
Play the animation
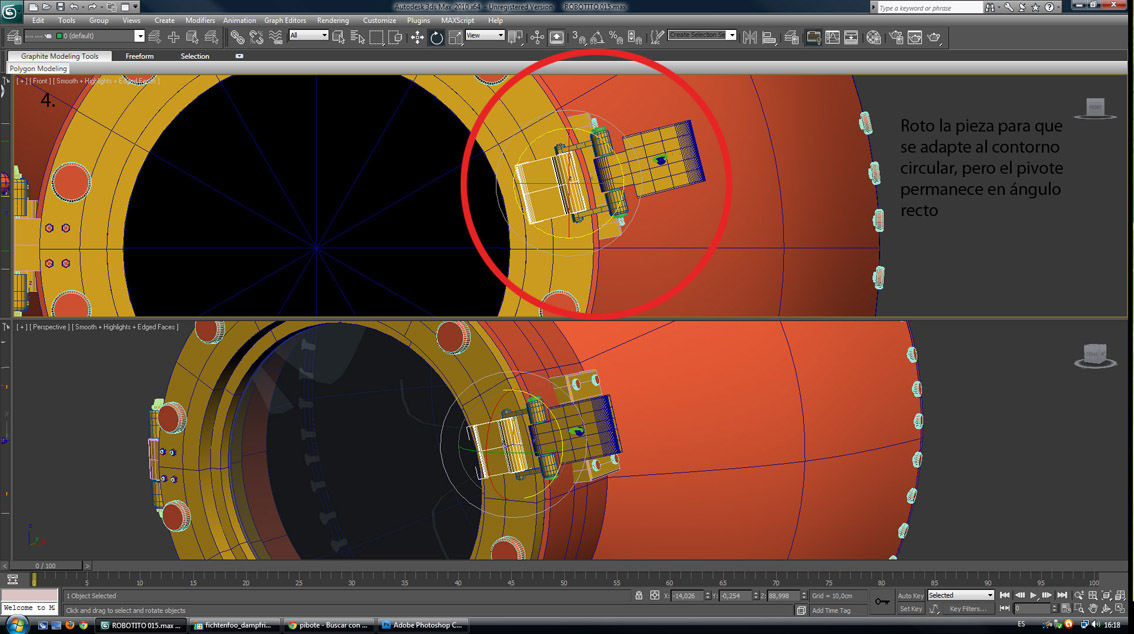1033,595
